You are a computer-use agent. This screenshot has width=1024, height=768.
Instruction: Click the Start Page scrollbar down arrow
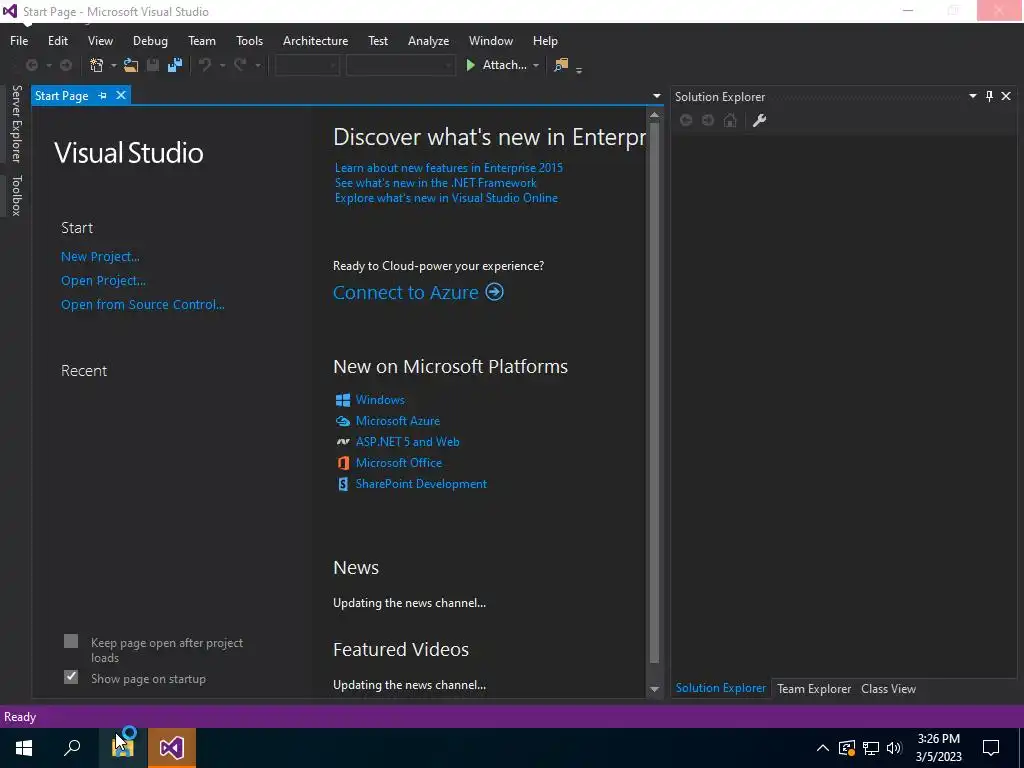[x=654, y=689]
